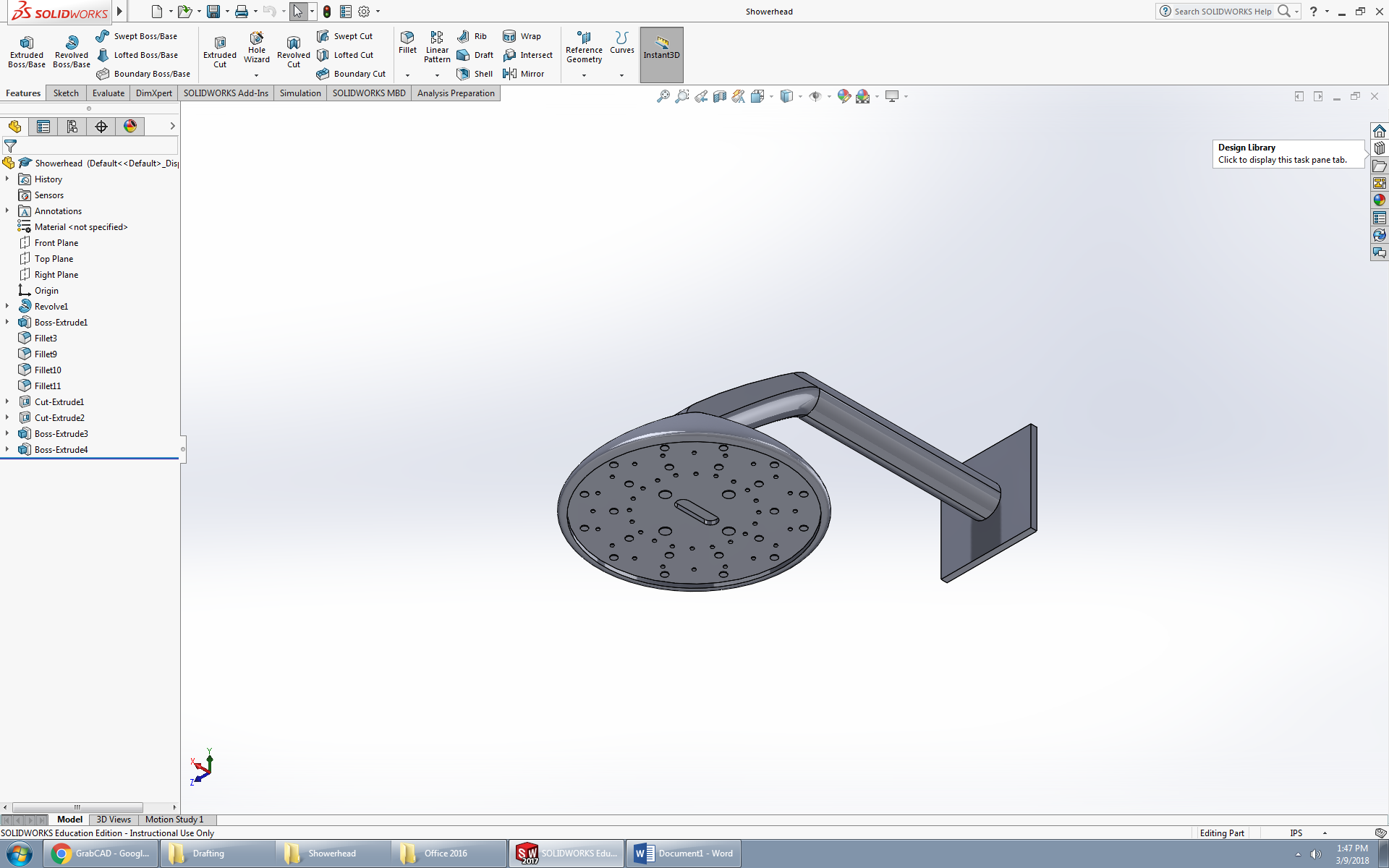Open the Edit Appearance color tool
Viewport: 1389px width, 868px height.
click(844, 96)
